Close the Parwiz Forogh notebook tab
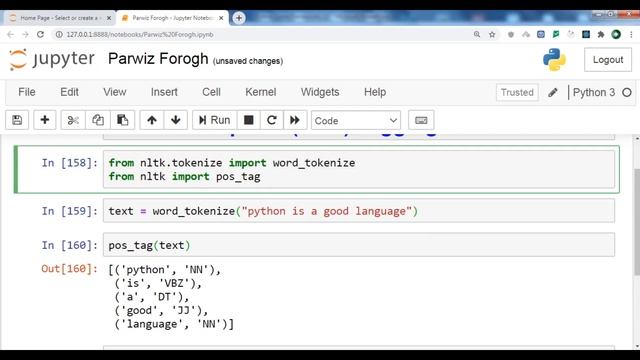Viewport: 640px width, 360px height. [x=221, y=18]
